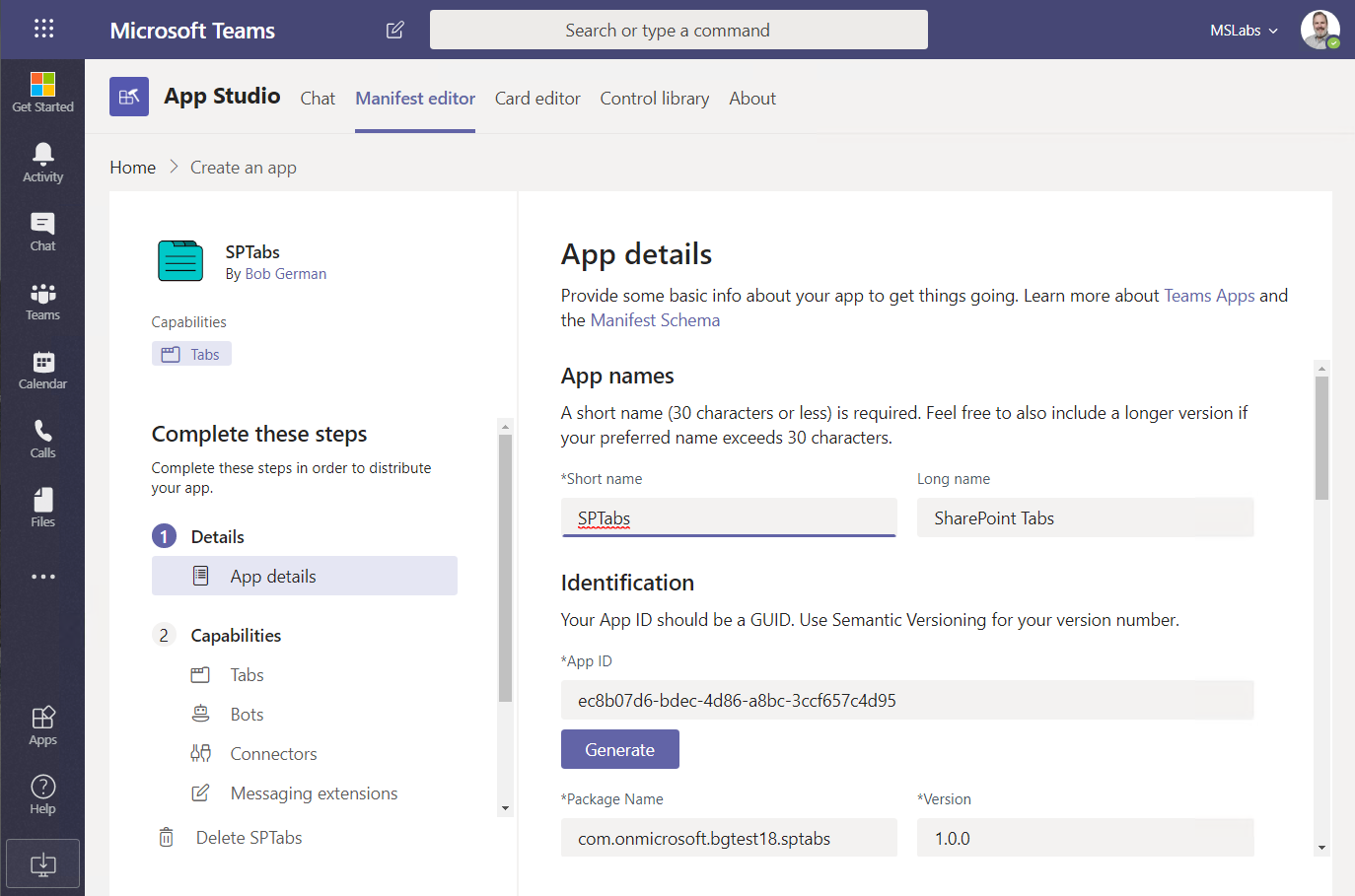Go to Home breadcrumb

(132, 168)
